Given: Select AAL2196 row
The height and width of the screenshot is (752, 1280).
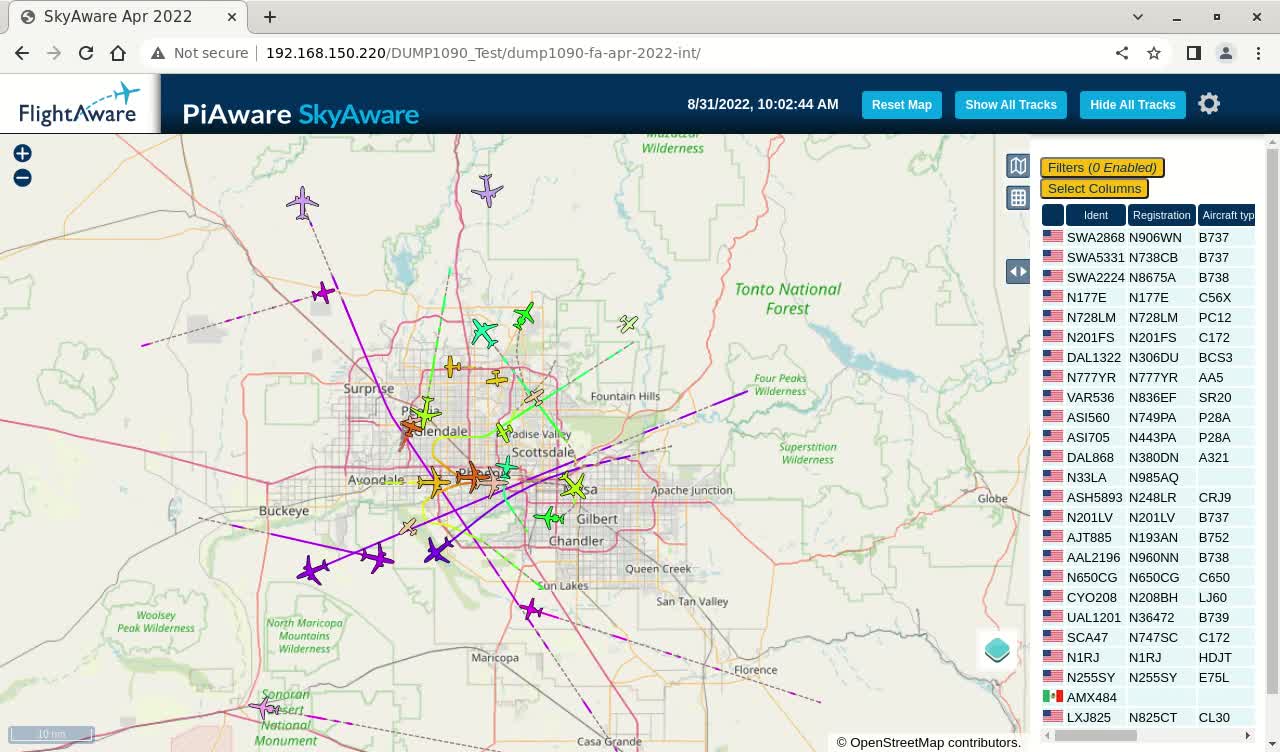Looking at the screenshot, I should (1148, 557).
